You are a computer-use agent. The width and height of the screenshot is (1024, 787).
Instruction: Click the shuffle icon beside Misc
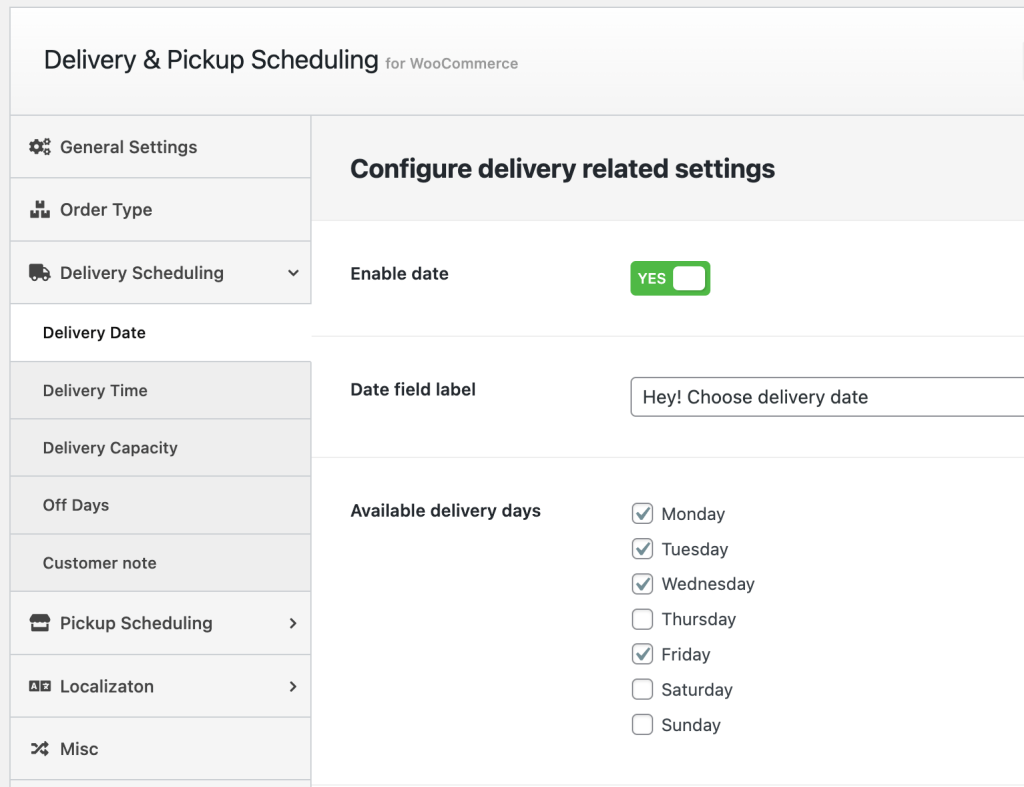tap(39, 748)
